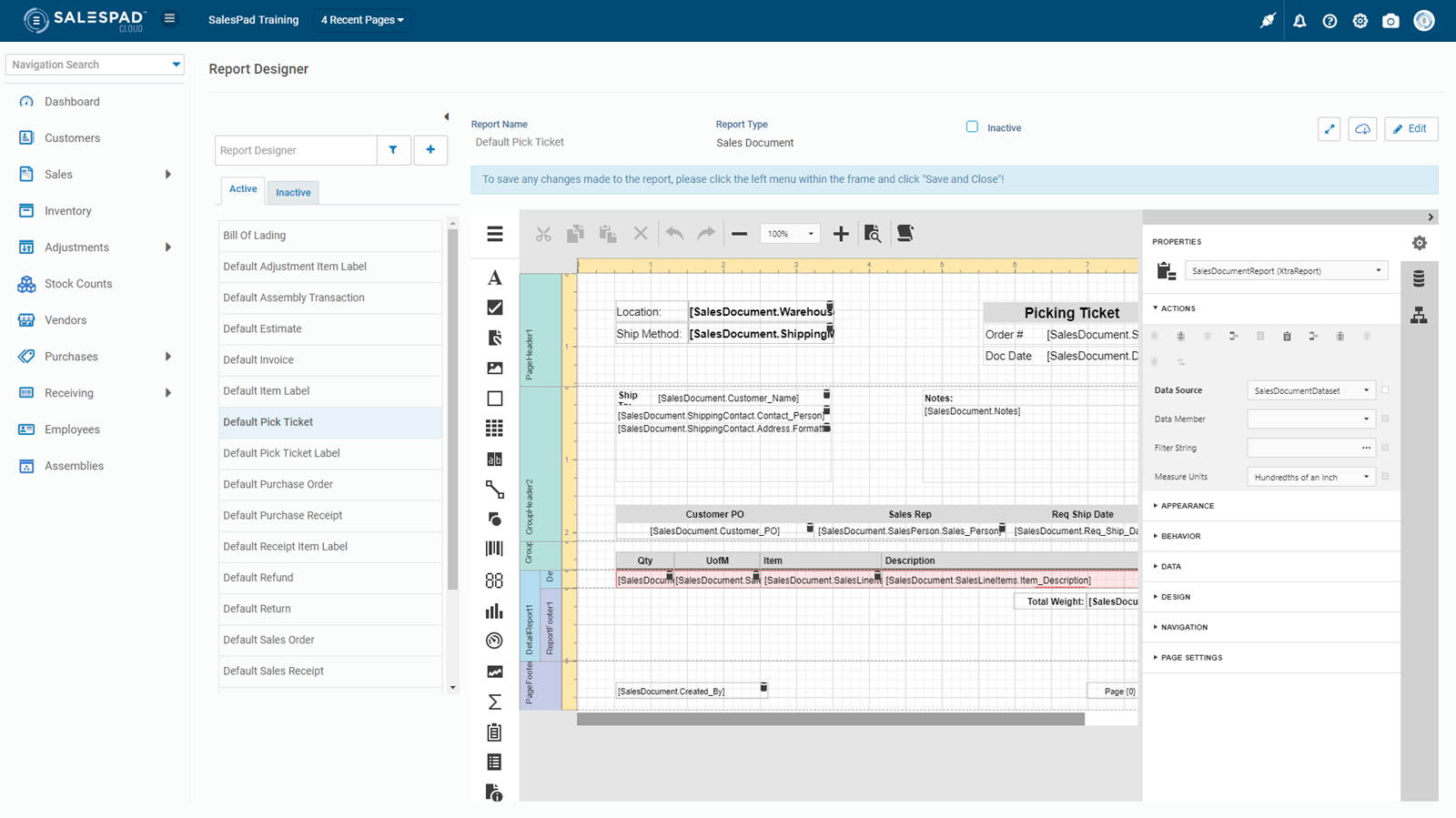Switch to the Inactive reports tab

tap(293, 192)
